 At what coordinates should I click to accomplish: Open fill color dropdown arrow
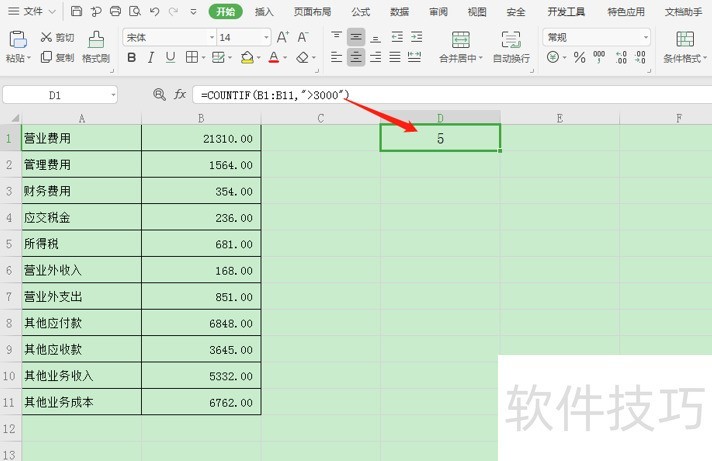(258, 58)
